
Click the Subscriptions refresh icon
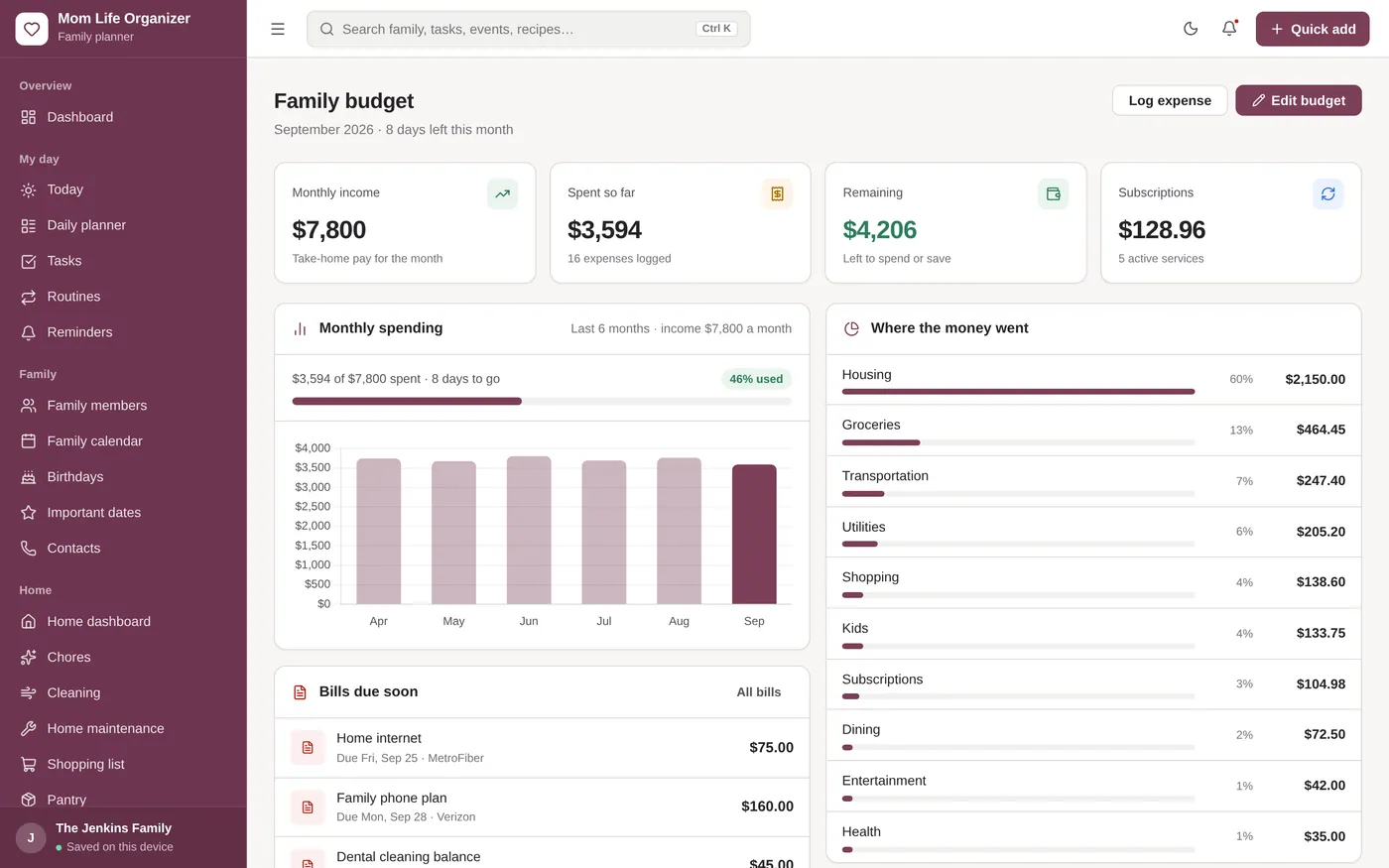click(x=1328, y=193)
